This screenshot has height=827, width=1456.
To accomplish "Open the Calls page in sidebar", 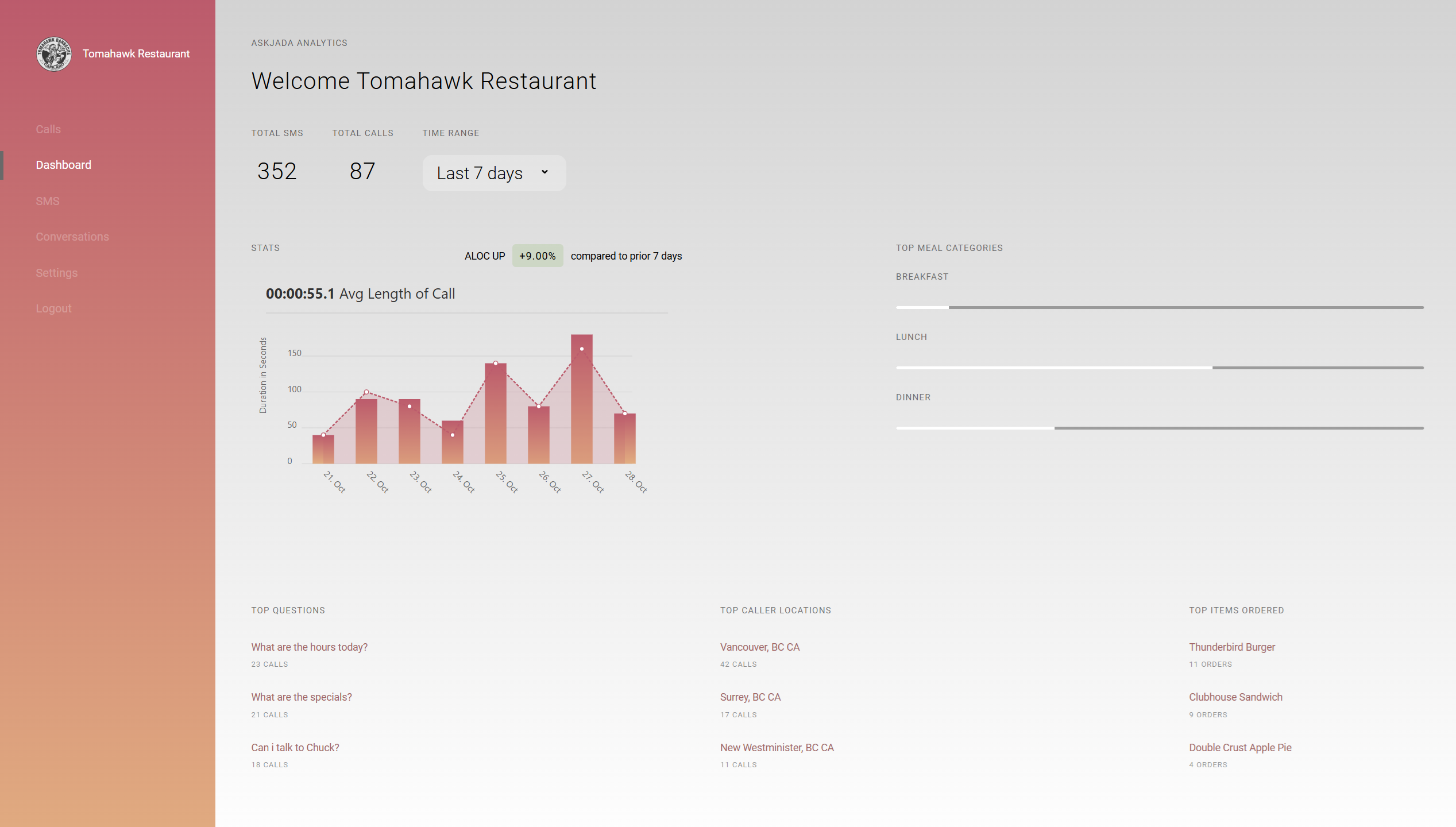I will click(x=48, y=129).
